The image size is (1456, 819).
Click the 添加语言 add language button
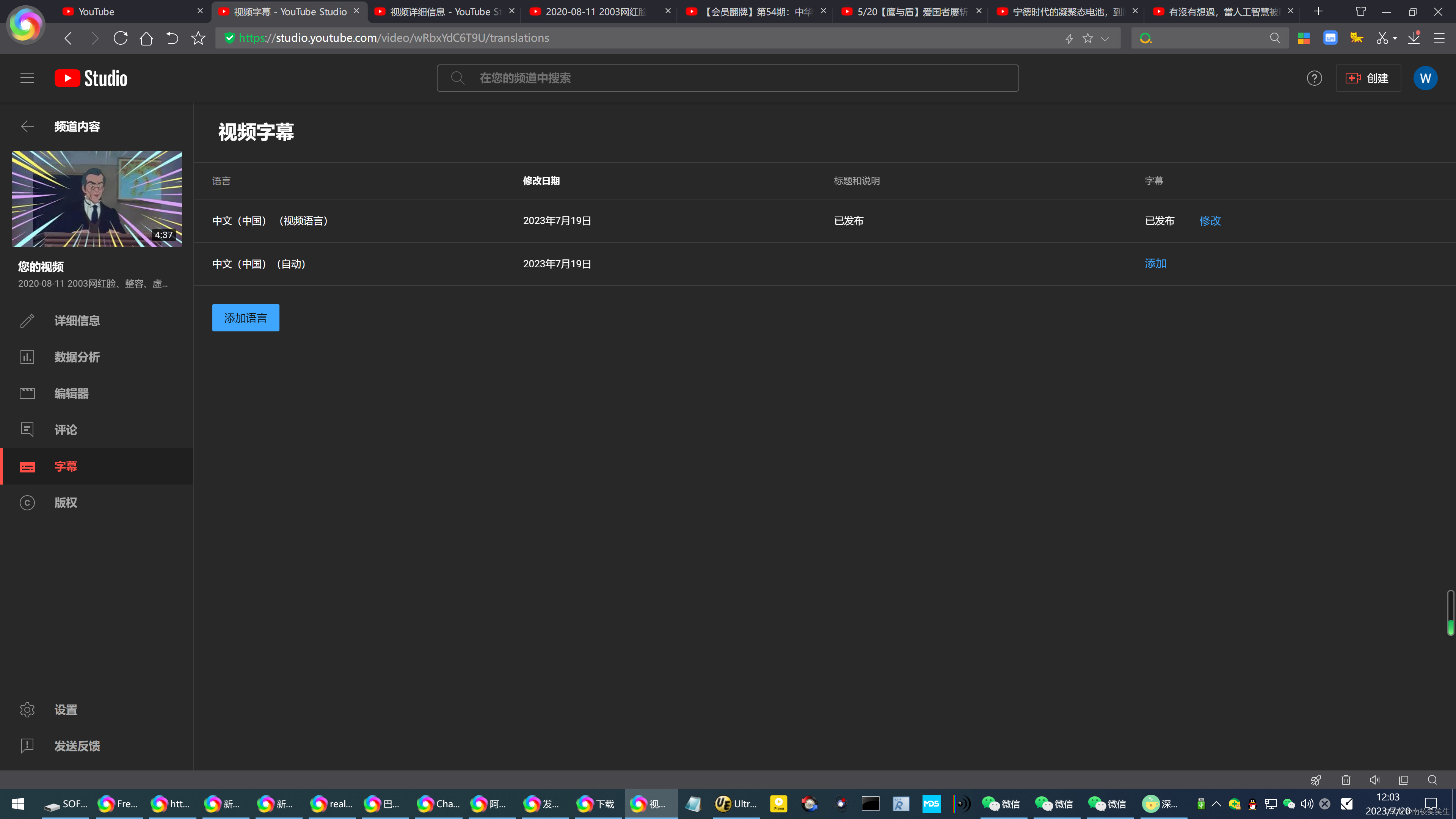pyautogui.click(x=245, y=318)
